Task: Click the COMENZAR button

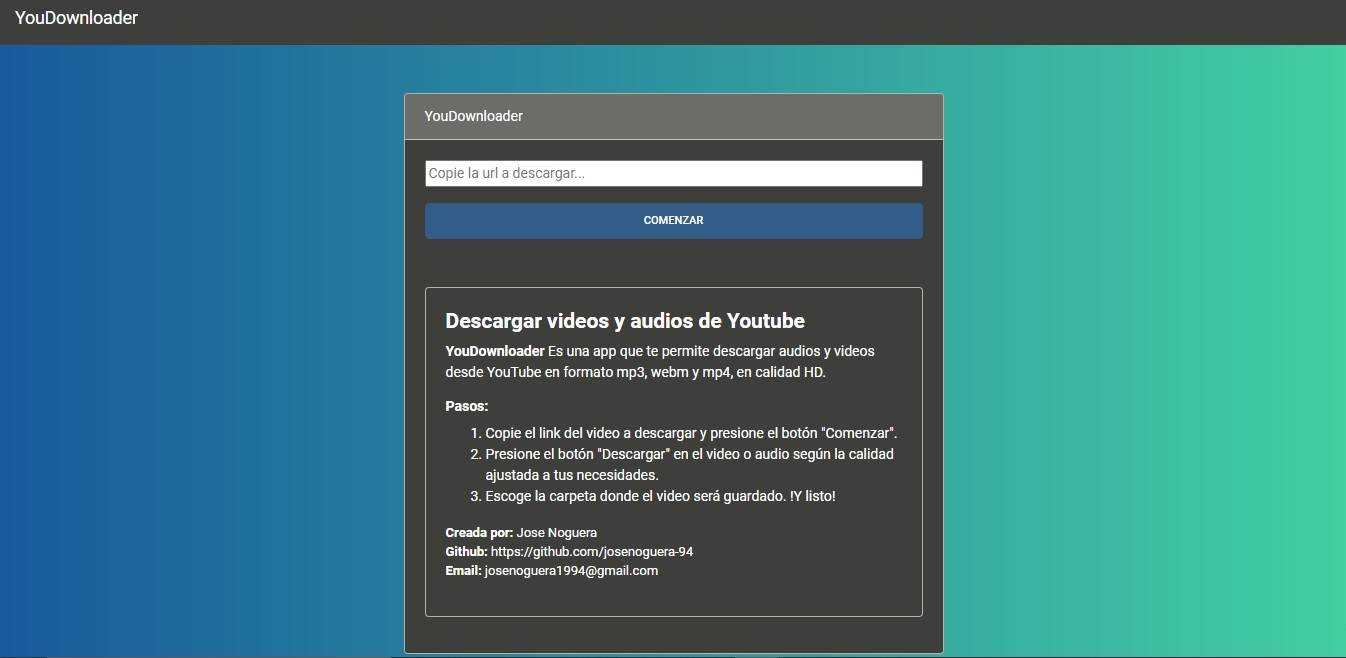Action: tap(673, 220)
